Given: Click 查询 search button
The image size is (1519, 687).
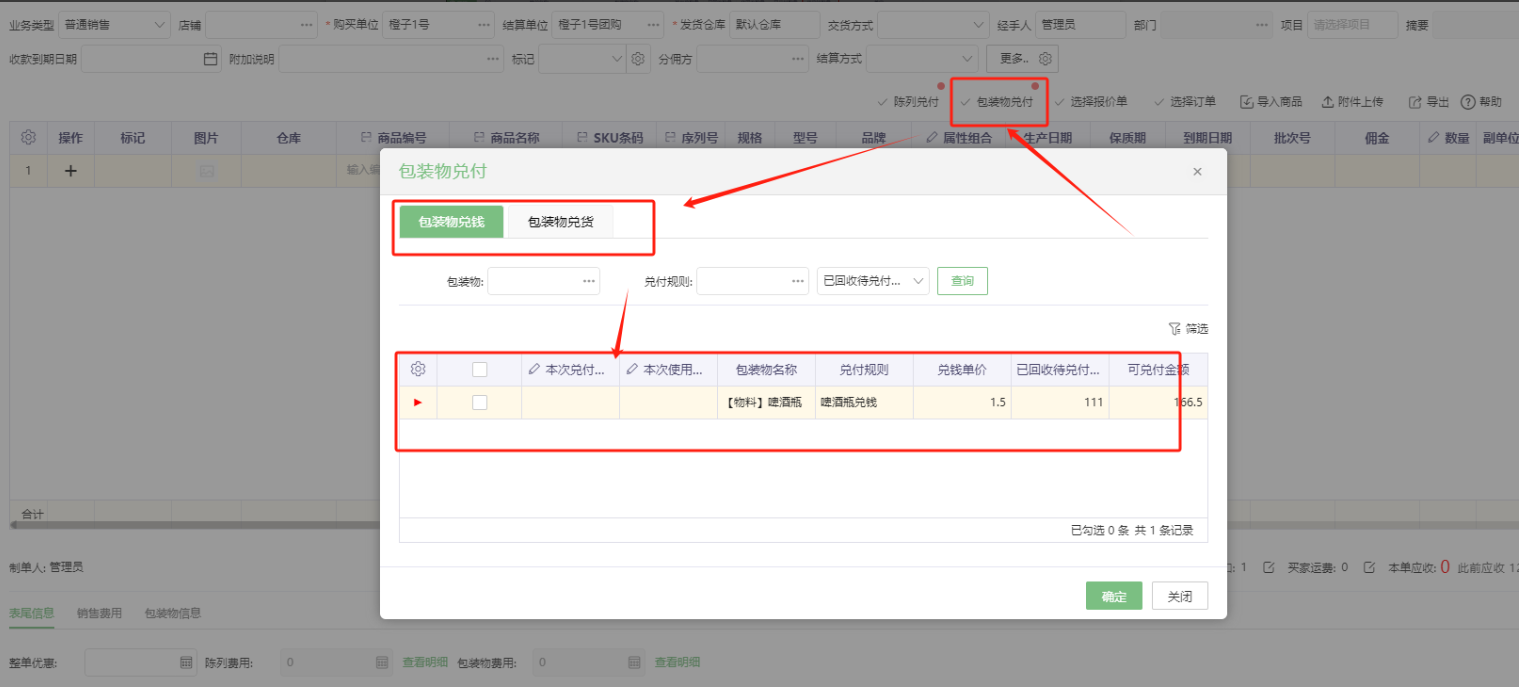Looking at the screenshot, I should coord(962,281).
